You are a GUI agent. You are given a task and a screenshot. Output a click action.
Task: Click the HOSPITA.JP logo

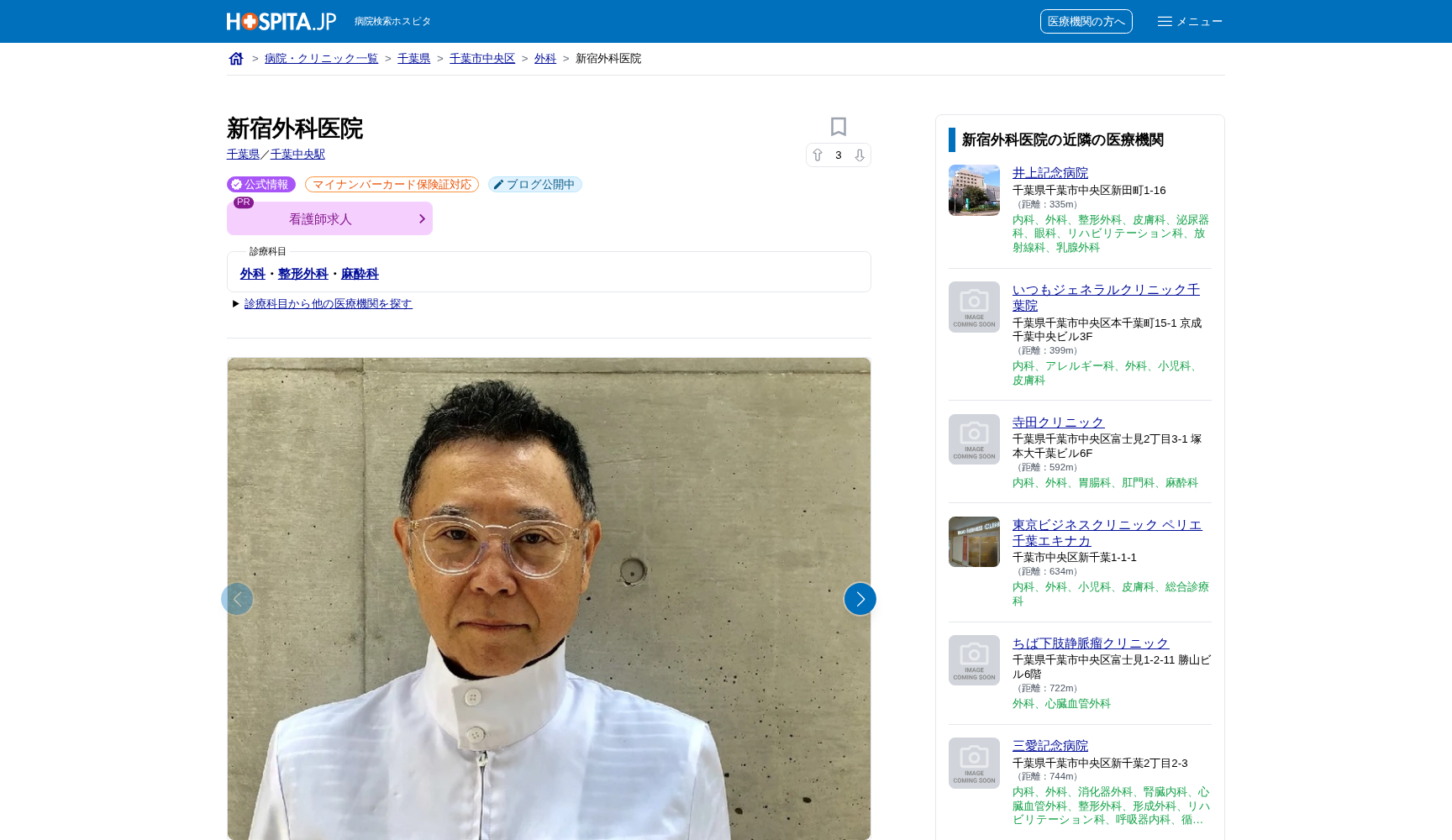281,22
